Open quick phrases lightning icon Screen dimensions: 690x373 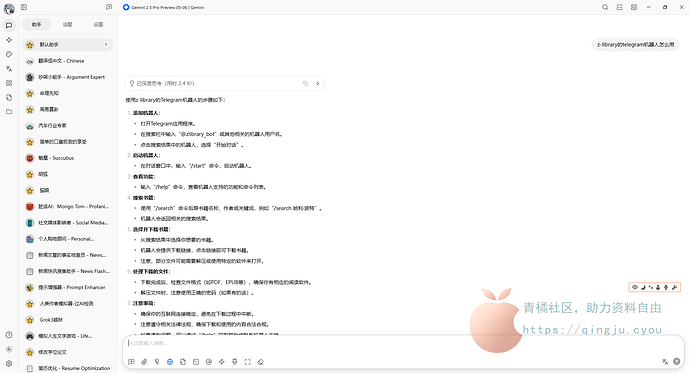pyautogui.click(x=222, y=362)
